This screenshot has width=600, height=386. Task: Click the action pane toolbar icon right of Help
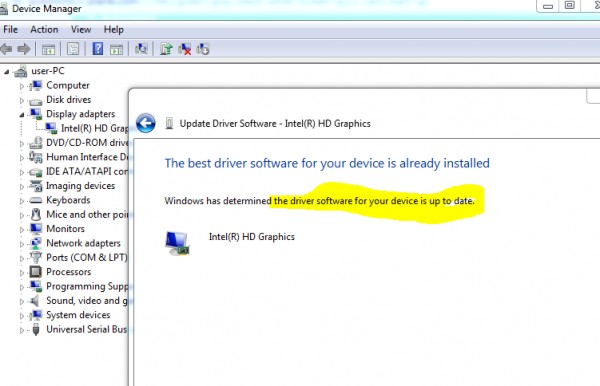tap(116, 49)
